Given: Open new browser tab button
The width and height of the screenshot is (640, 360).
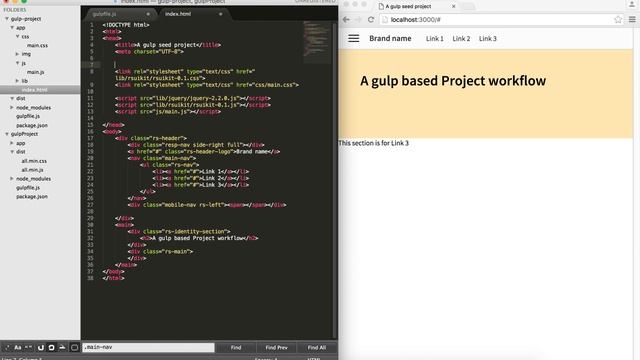Looking at the screenshot, I should (x=468, y=6).
